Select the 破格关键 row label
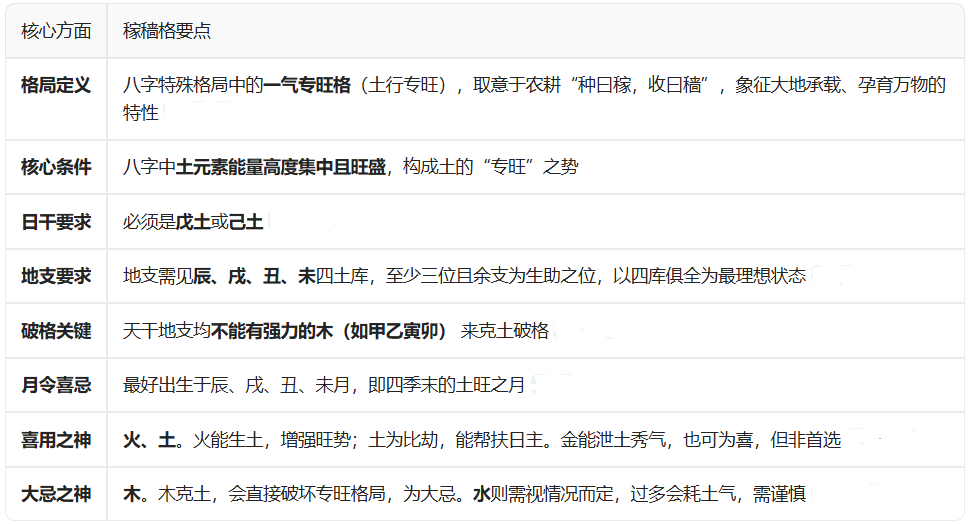Viewport: 970px width, 524px height. coord(56,331)
